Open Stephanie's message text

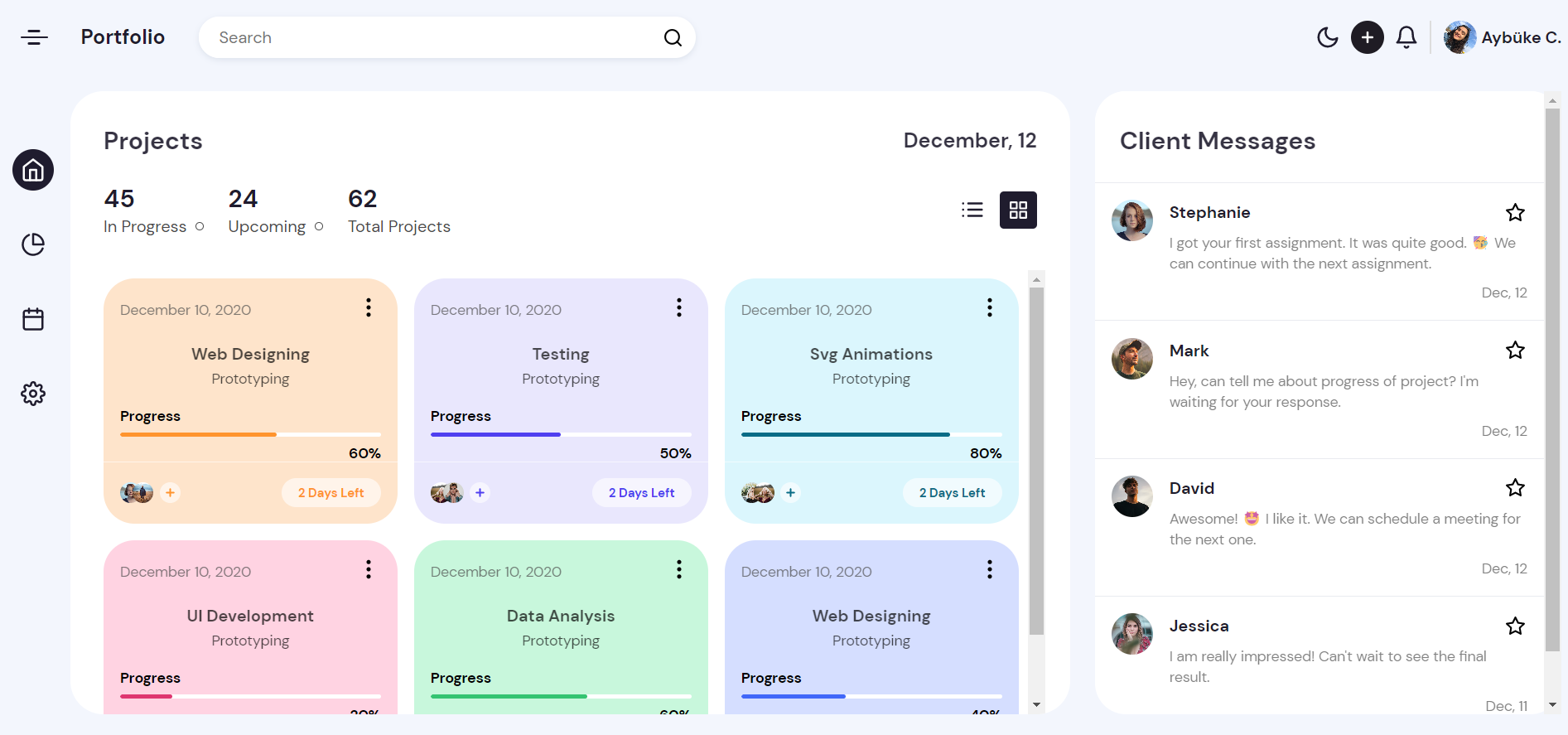pos(1343,254)
